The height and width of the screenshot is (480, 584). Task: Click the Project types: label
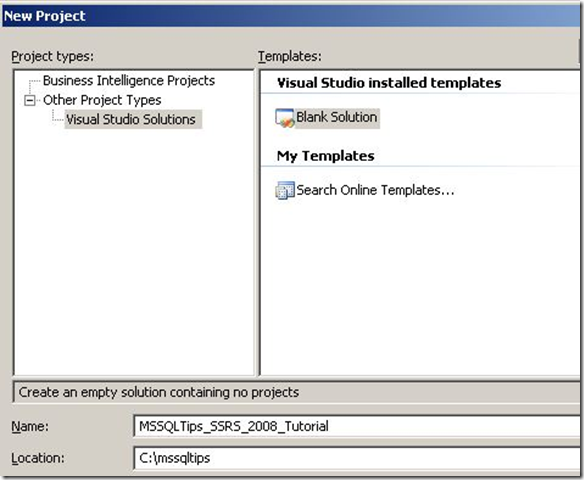[x=53, y=56]
